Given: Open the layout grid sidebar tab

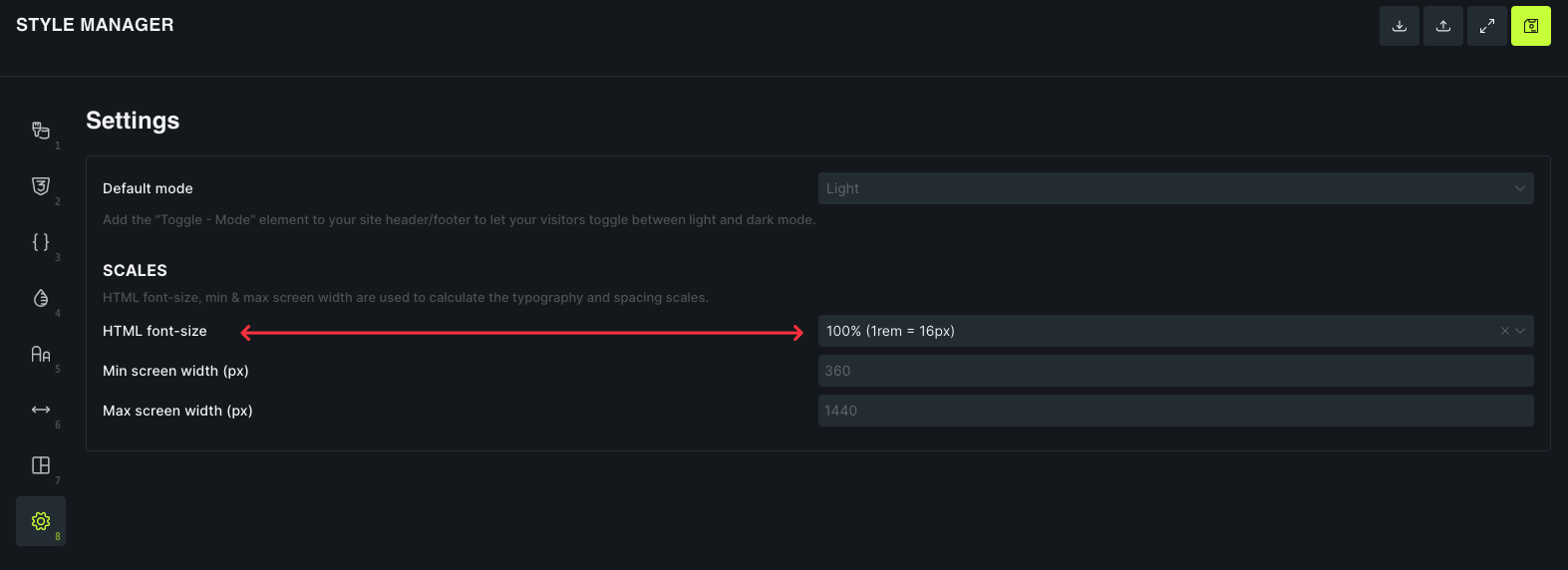Looking at the screenshot, I should 41,465.
